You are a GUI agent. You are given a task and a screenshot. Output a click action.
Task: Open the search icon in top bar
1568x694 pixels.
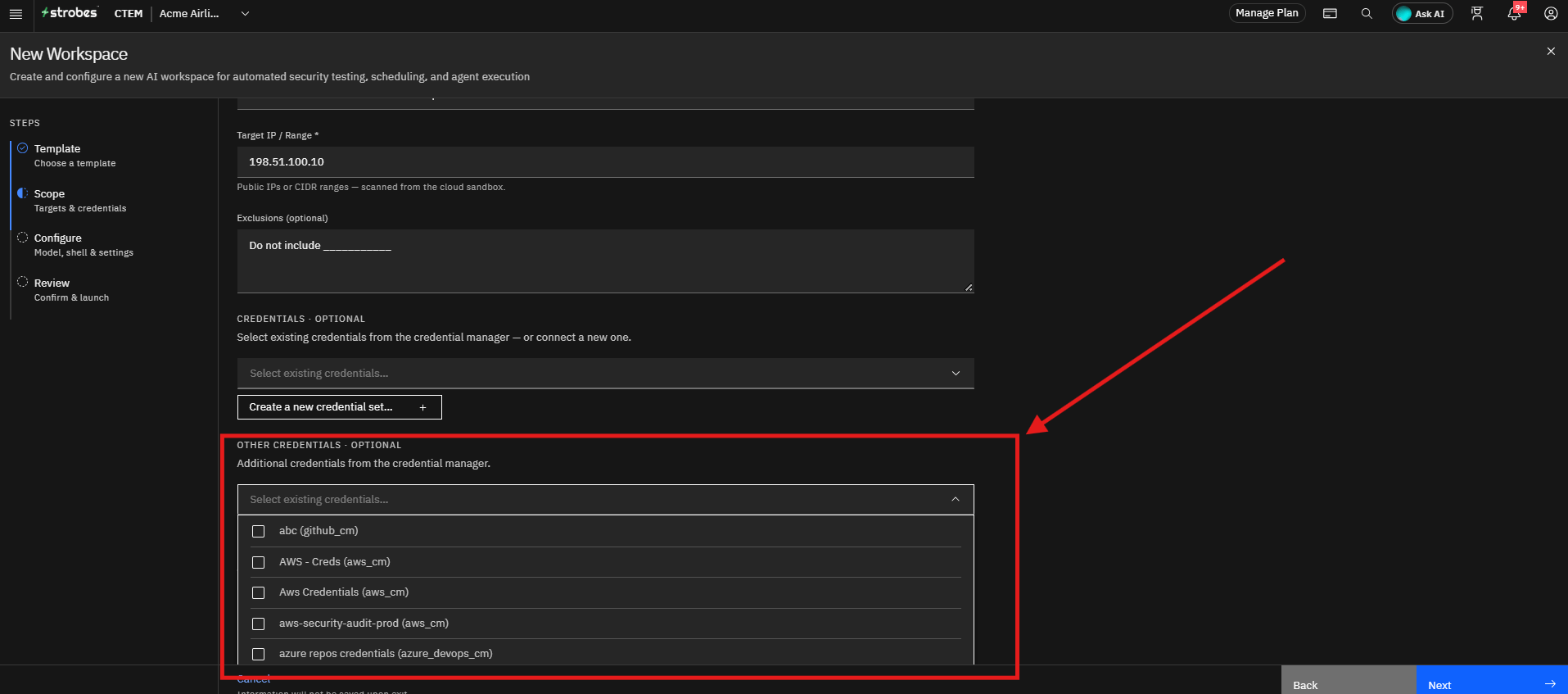(x=1367, y=14)
